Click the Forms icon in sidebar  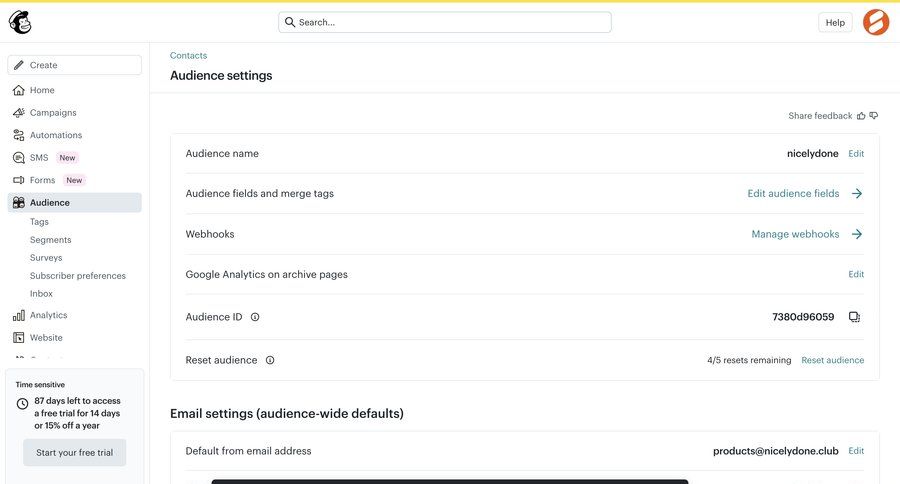[19, 180]
